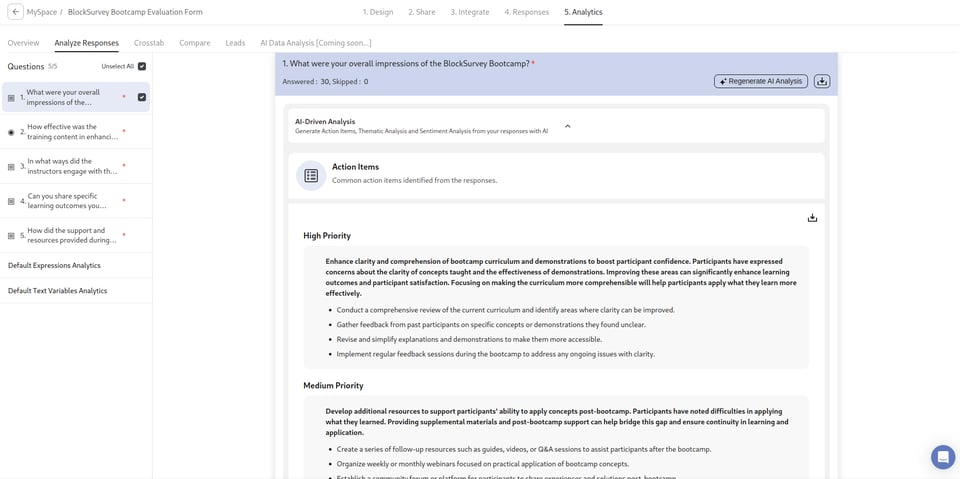Open the Compare tab

[x=195, y=43]
